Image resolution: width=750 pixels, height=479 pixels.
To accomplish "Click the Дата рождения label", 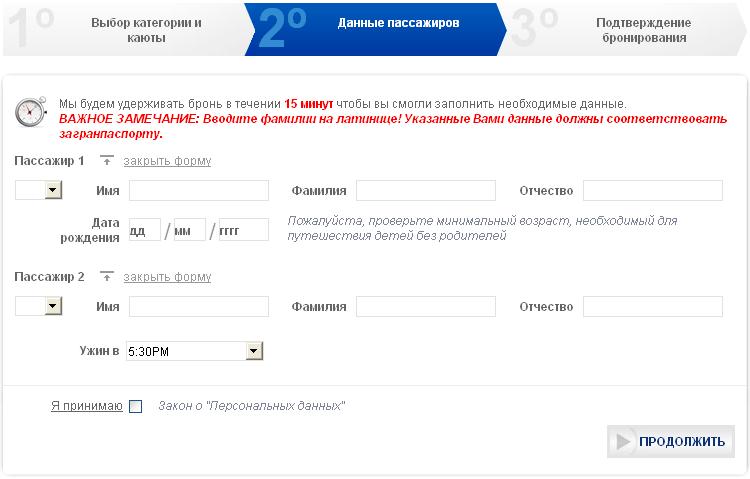I will point(90,230).
